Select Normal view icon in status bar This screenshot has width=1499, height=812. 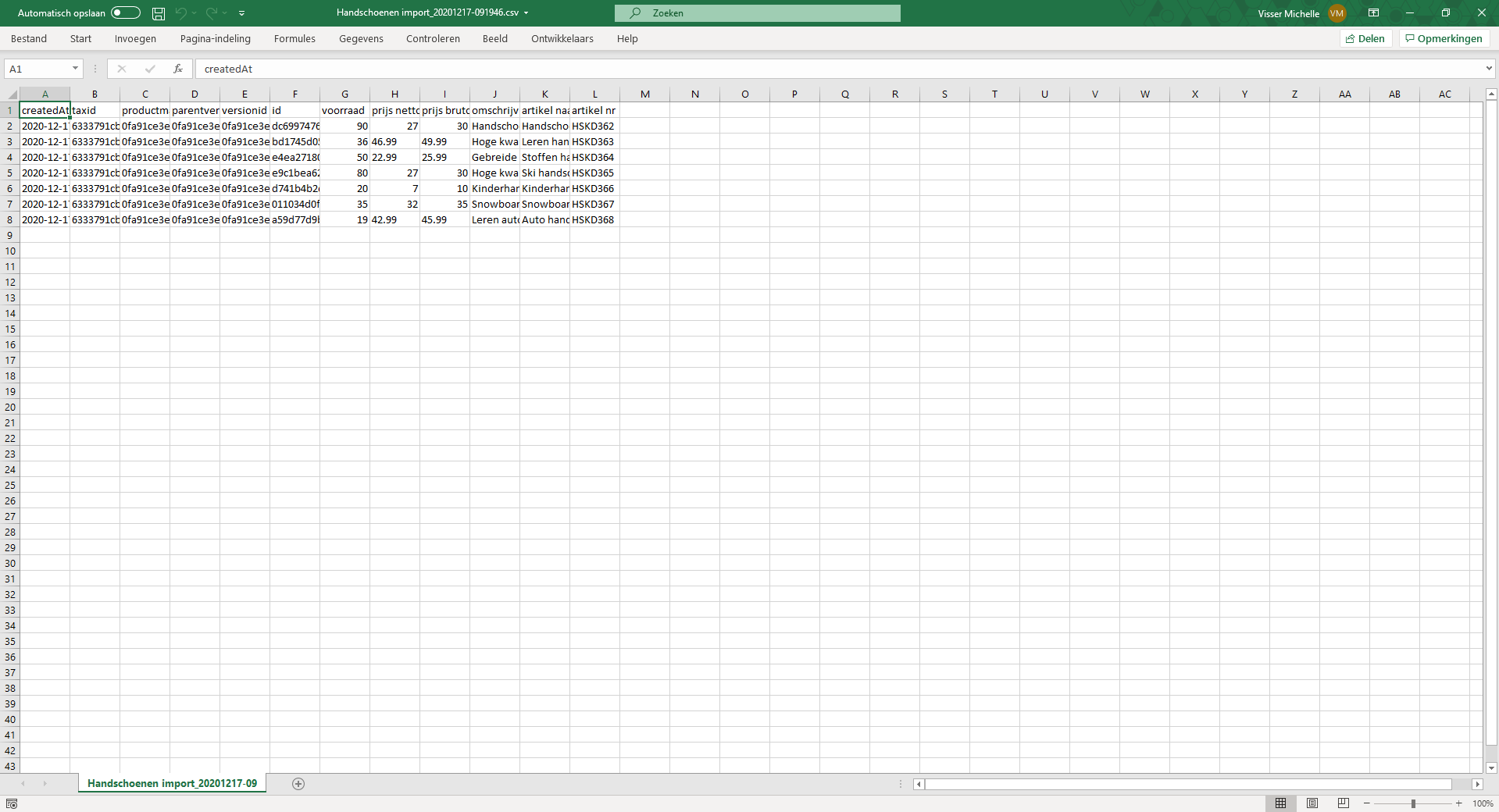click(1281, 803)
